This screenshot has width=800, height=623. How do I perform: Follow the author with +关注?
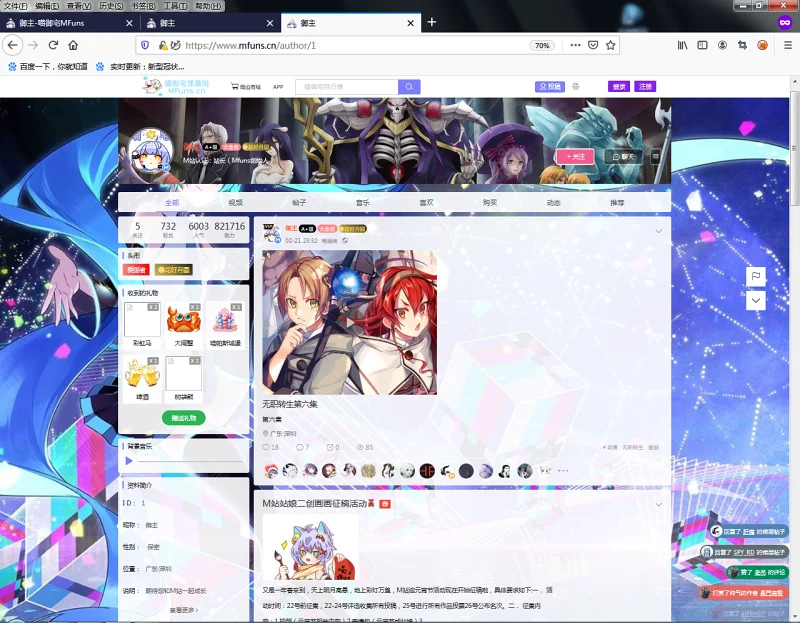[576, 157]
